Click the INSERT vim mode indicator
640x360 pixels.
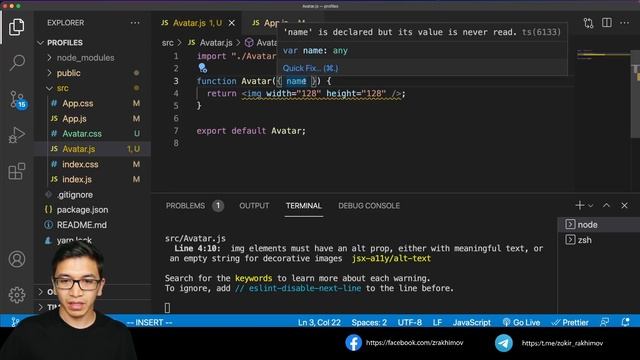[149, 322]
